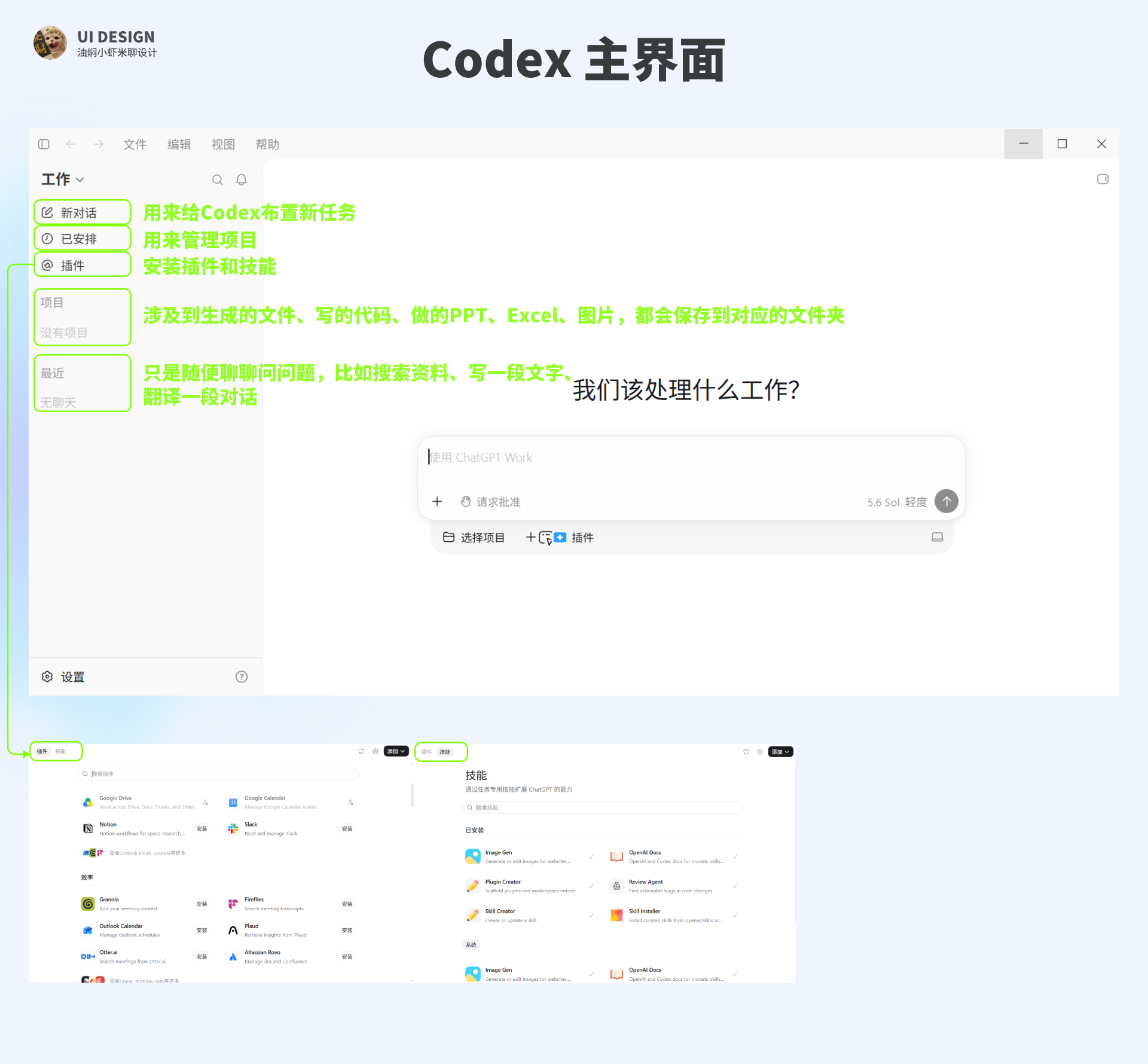
Task: Click the 搜索技能 search field
Action: click(x=603, y=807)
